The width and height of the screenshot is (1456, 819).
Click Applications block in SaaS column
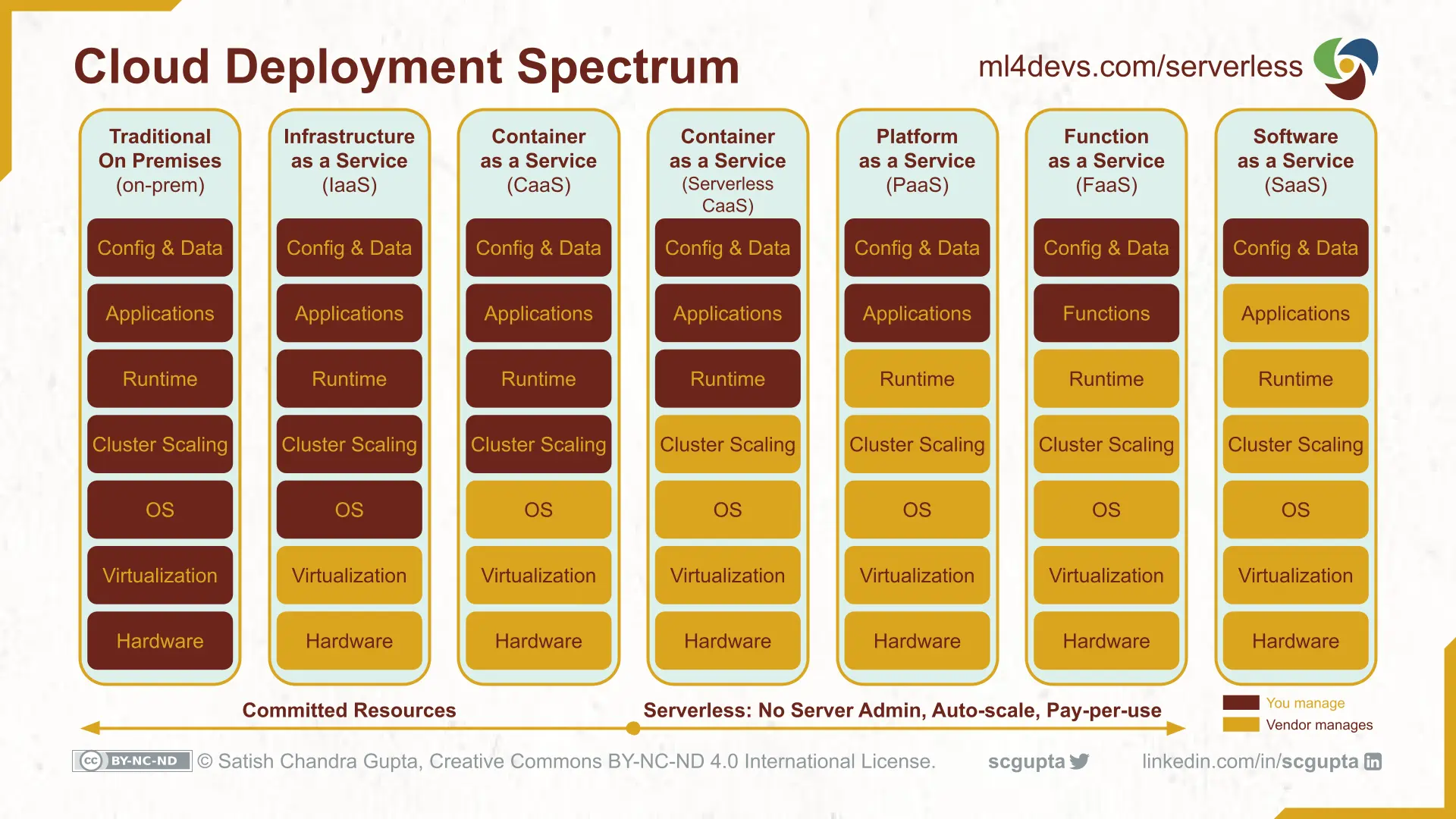[x=1295, y=313]
